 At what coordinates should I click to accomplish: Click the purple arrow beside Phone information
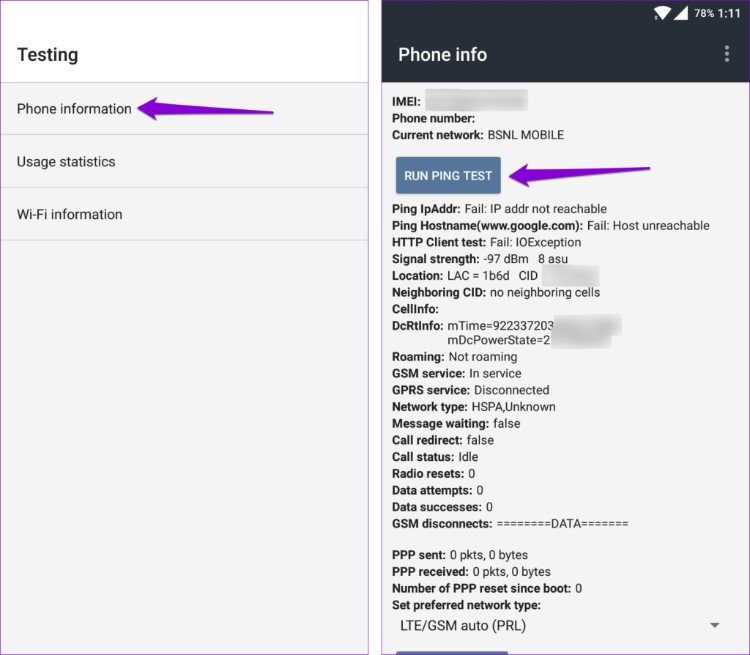[204, 108]
